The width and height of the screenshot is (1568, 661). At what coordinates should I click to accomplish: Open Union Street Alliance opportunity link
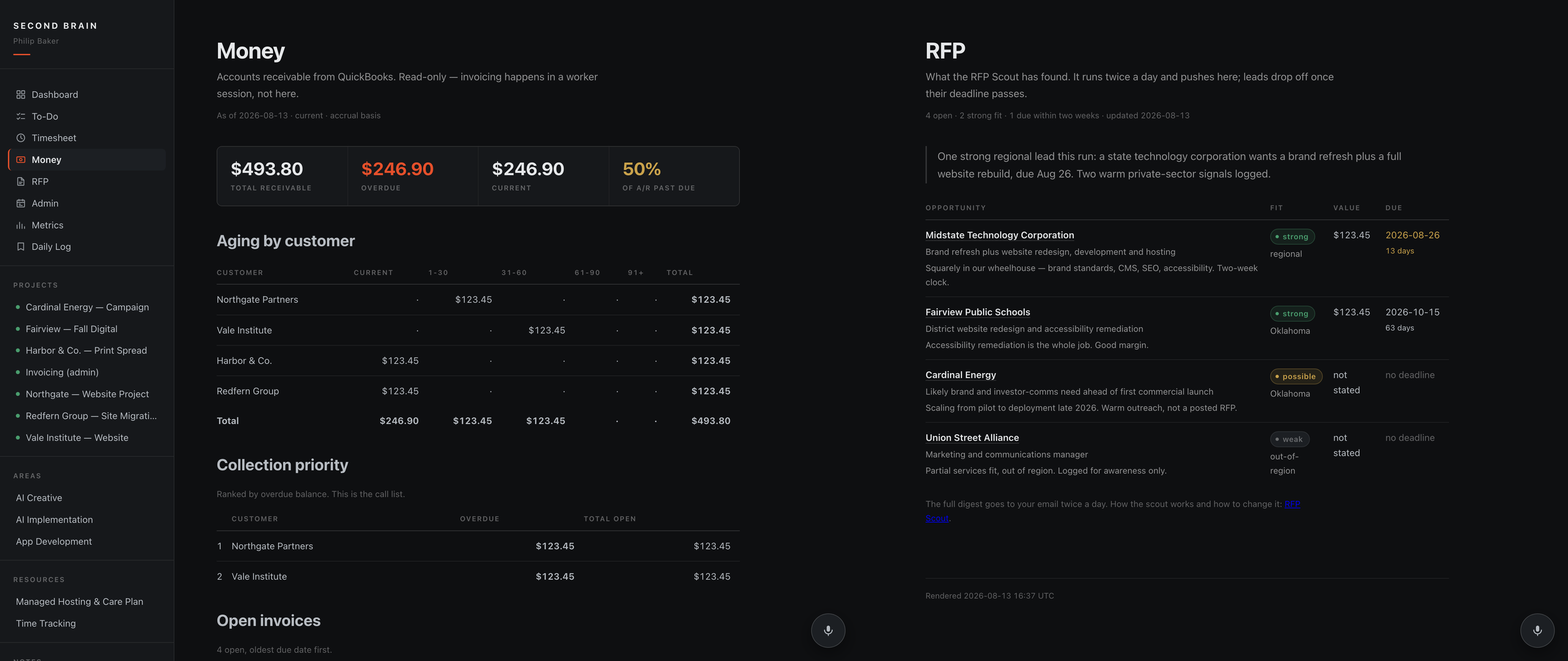point(972,437)
